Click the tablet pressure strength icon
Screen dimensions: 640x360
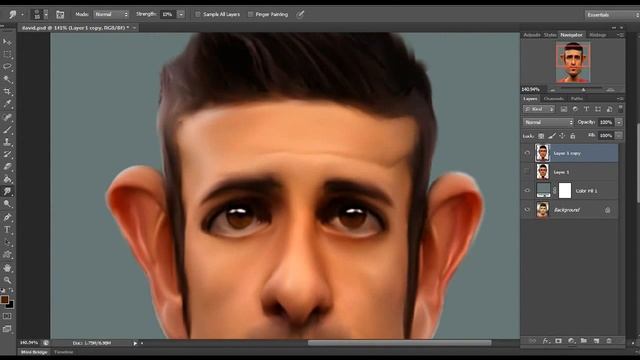click(x=300, y=14)
